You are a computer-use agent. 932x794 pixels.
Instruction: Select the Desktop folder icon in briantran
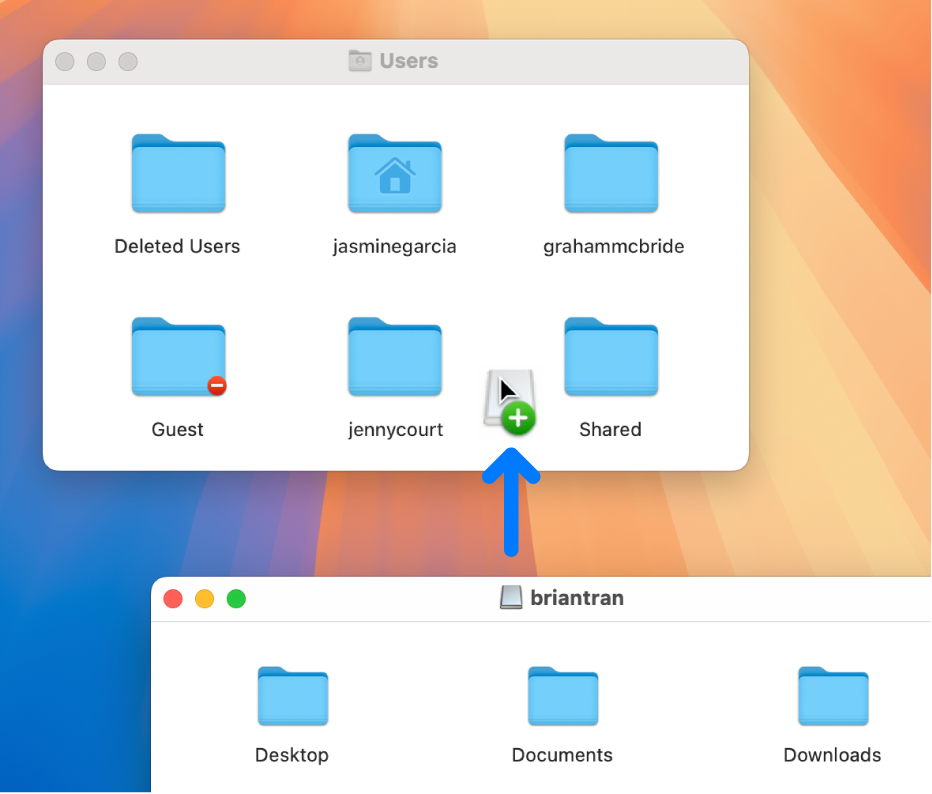tap(292, 696)
